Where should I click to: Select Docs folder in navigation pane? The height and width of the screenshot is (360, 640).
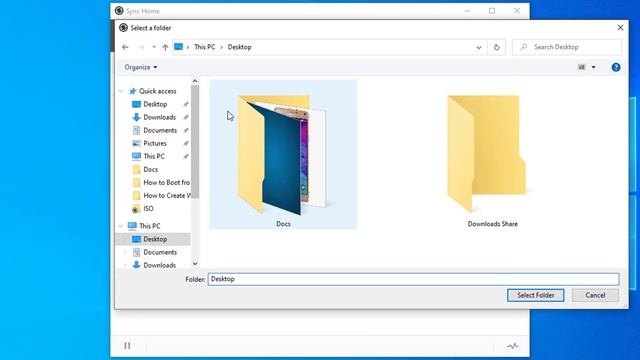tap(151, 169)
